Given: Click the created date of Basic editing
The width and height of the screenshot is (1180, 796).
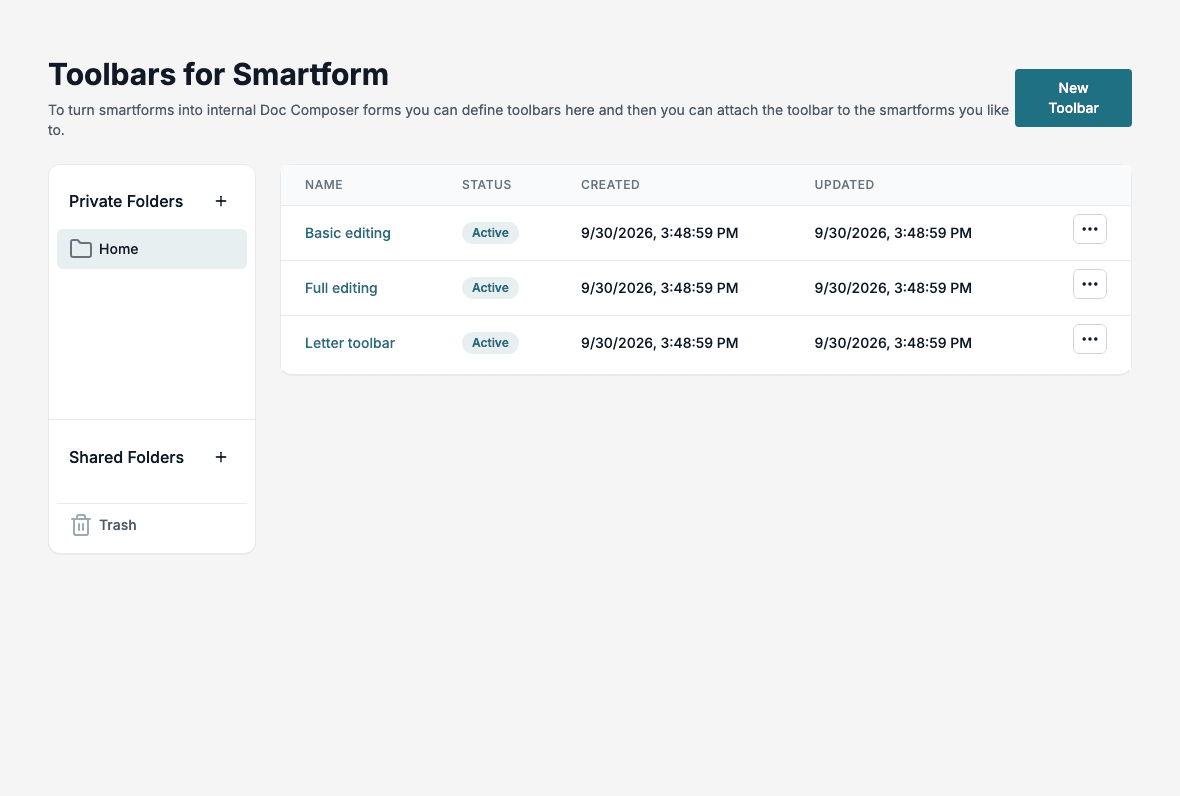Looking at the screenshot, I should pos(659,233).
